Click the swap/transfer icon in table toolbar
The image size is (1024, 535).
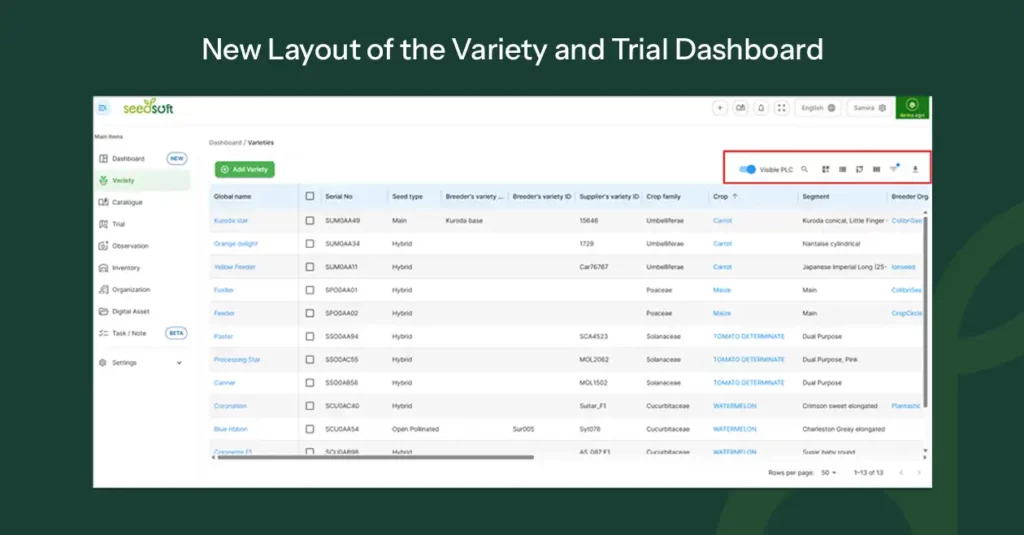[x=859, y=169]
